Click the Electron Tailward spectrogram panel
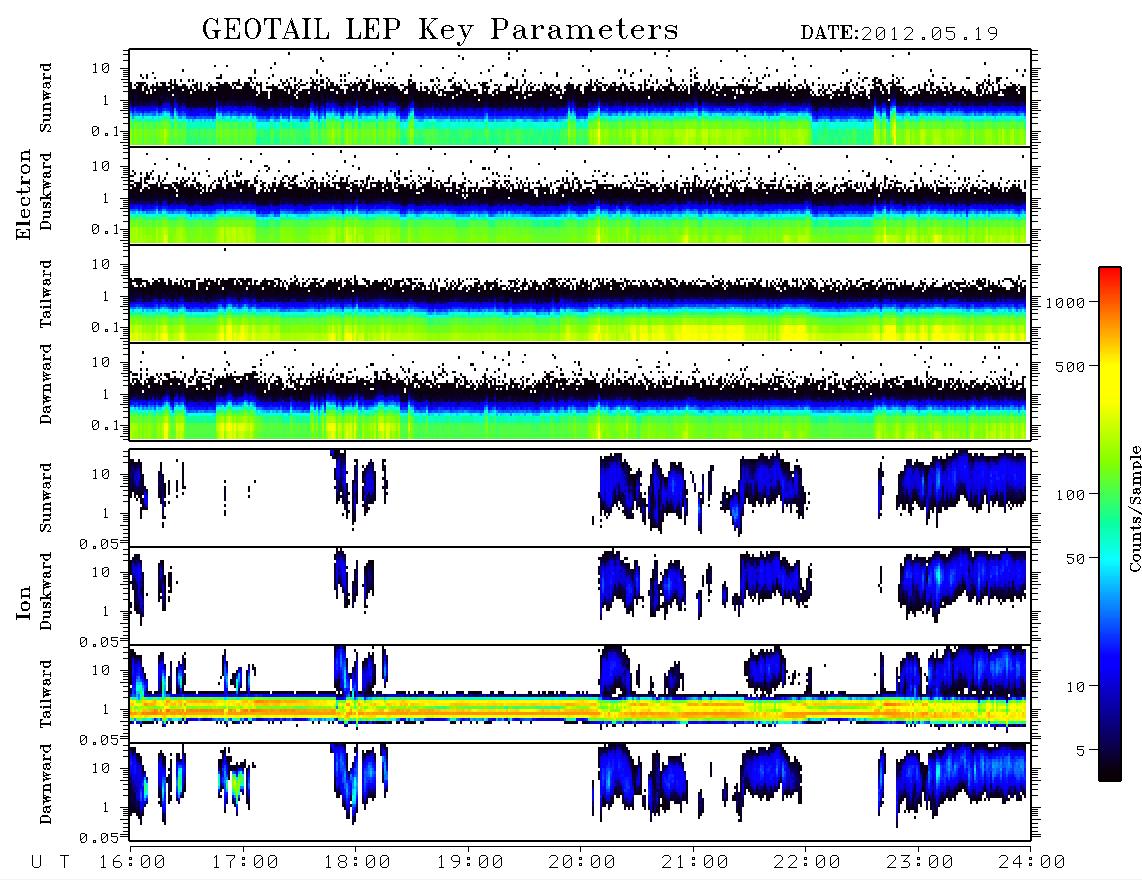The height and width of the screenshot is (880, 1142). click(580, 294)
